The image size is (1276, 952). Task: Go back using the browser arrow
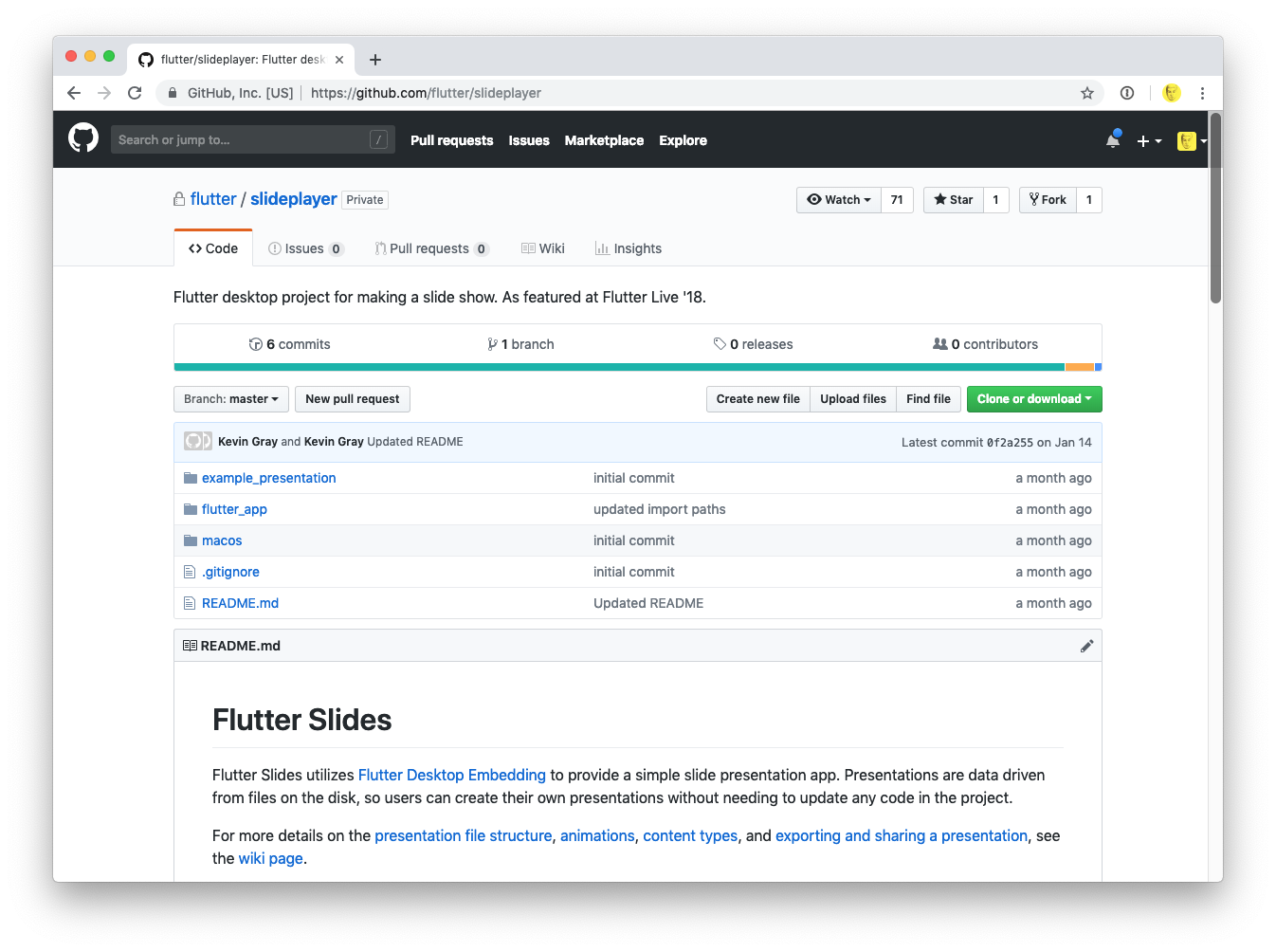pos(74,93)
